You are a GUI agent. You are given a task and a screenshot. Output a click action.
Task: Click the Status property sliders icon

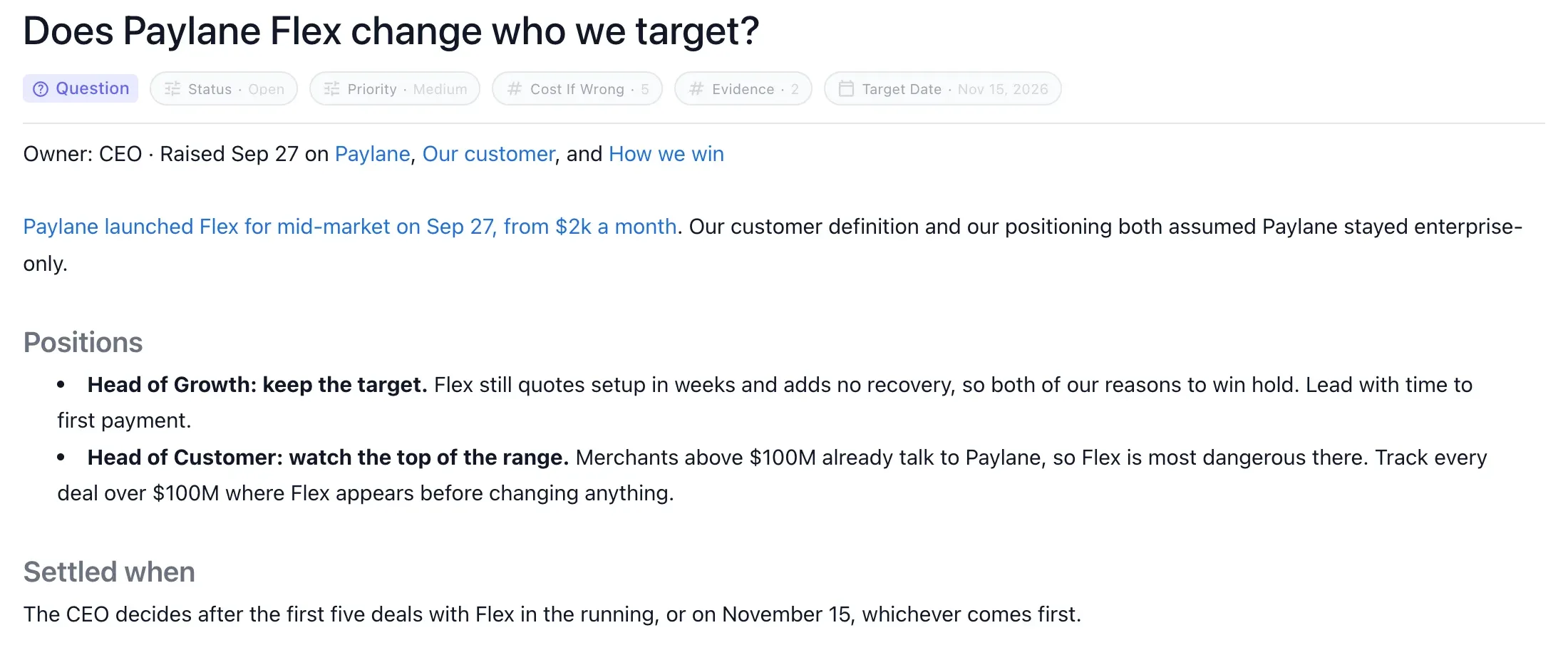[x=172, y=89]
